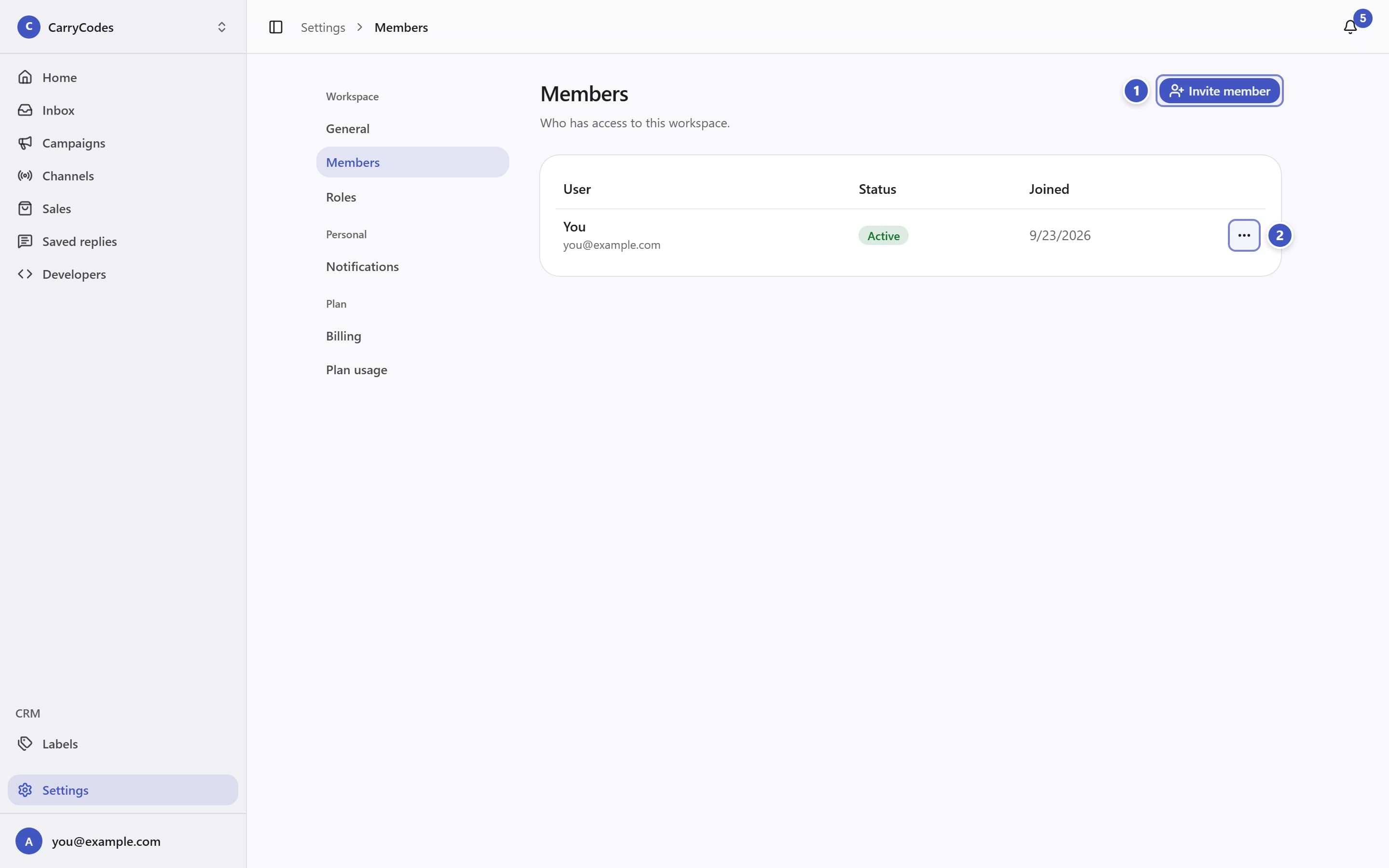Expand the CarryCodes workspace switcher chevrons
The height and width of the screenshot is (868, 1389).
point(221,27)
